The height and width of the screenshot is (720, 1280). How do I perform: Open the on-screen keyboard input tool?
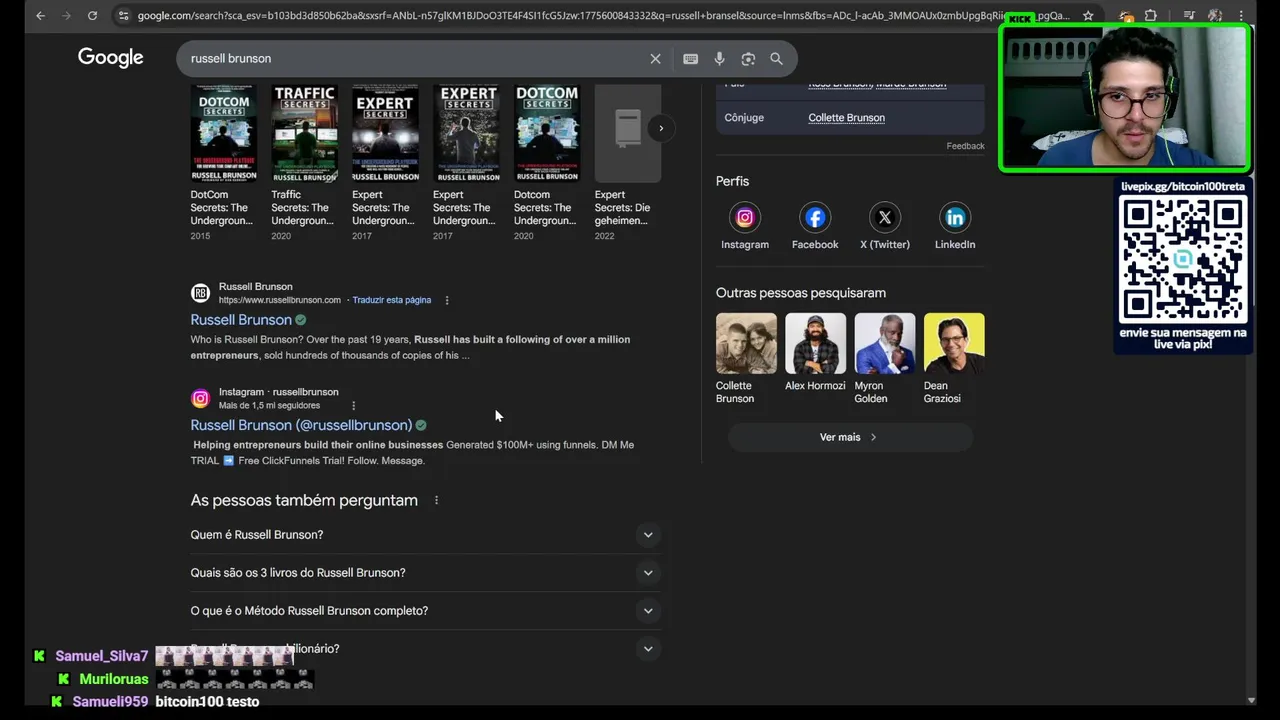(x=690, y=59)
